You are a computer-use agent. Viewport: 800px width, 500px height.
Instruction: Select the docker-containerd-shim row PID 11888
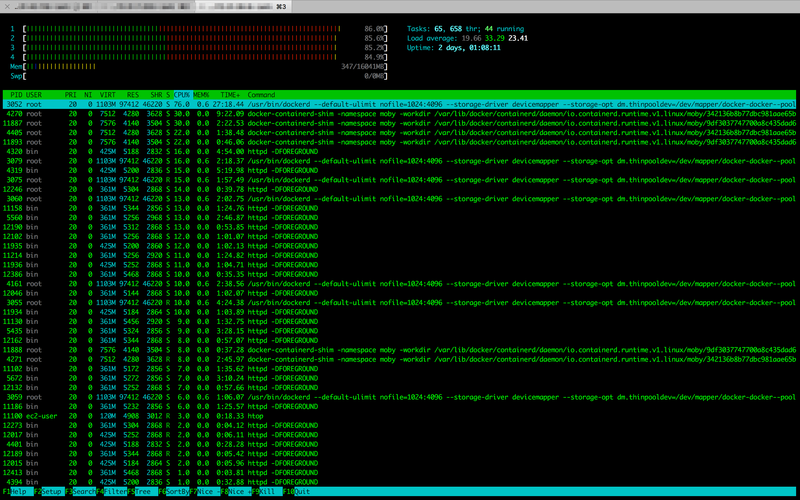point(399,349)
